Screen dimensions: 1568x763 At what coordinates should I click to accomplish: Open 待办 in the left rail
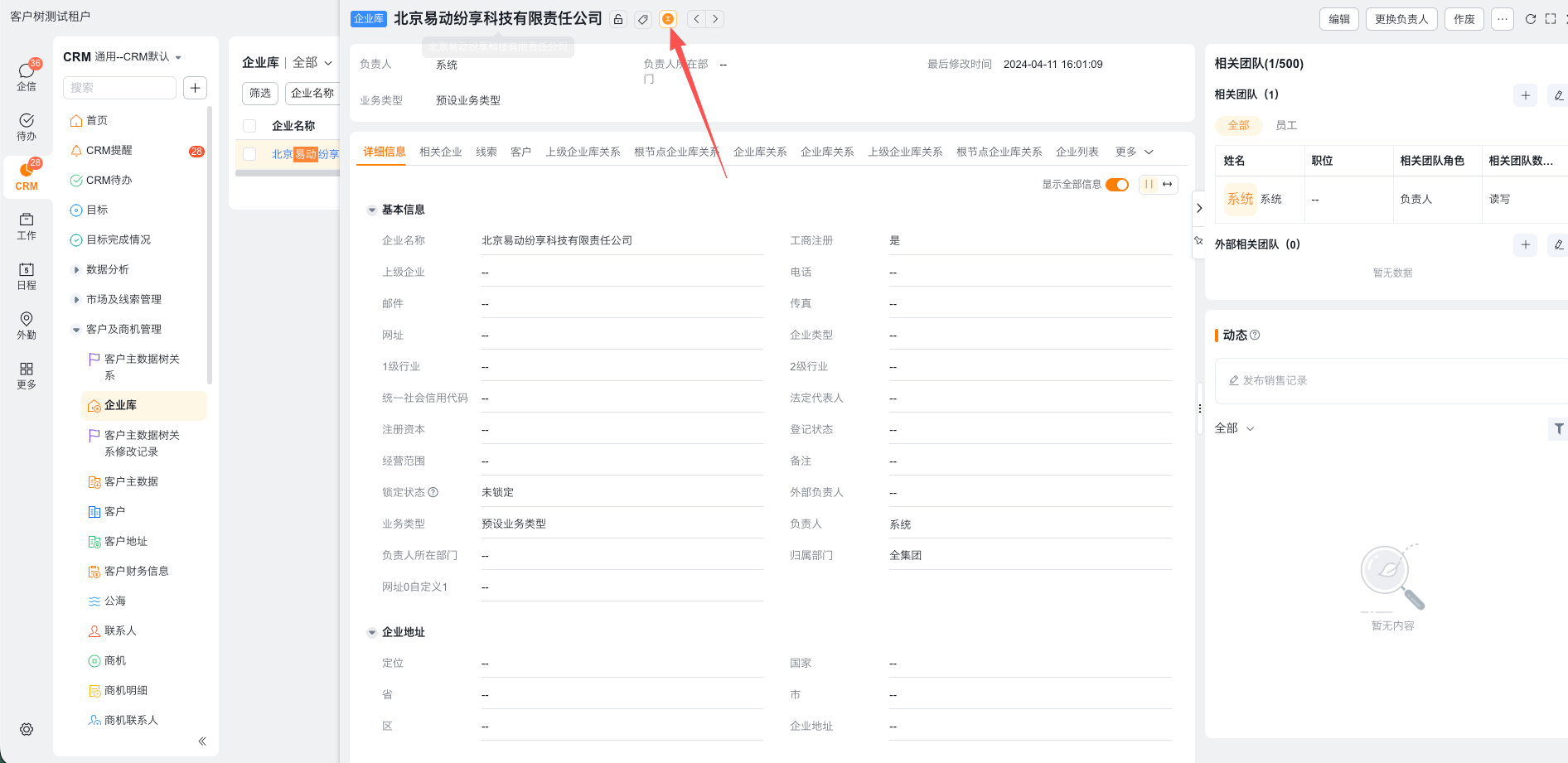[x=27, y=127]
